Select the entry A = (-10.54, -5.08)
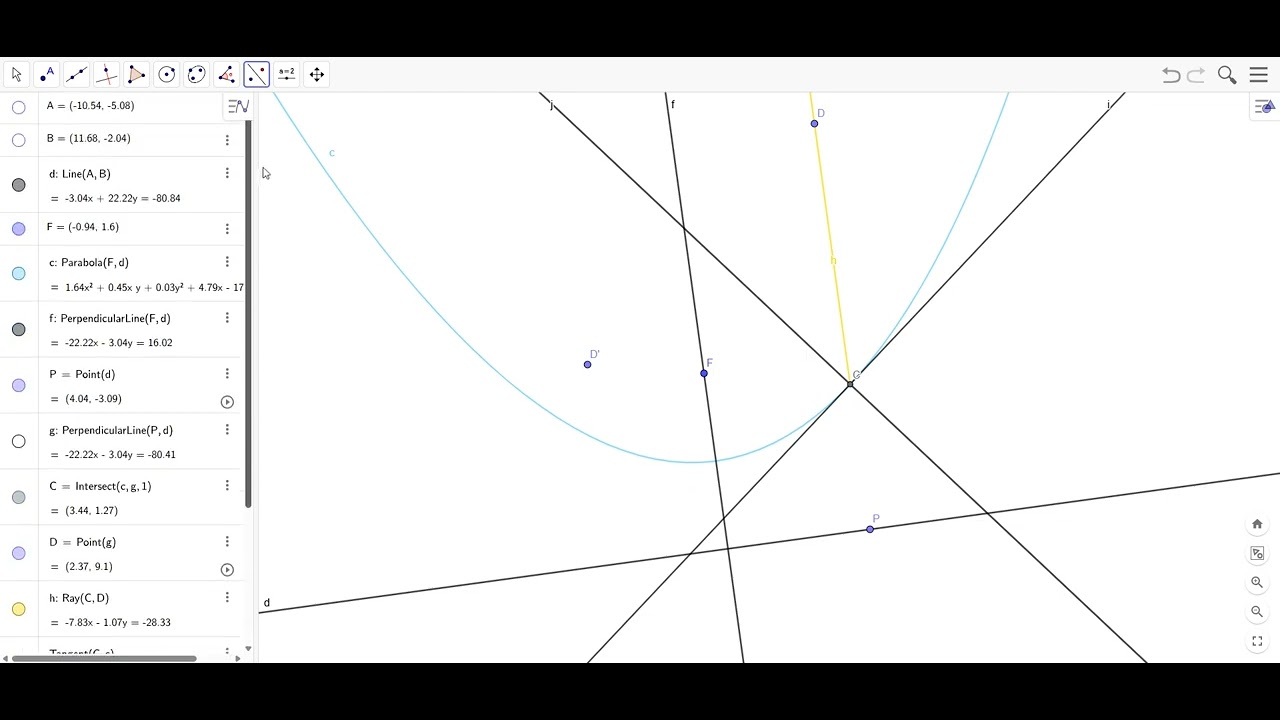 tap(90, 105)
